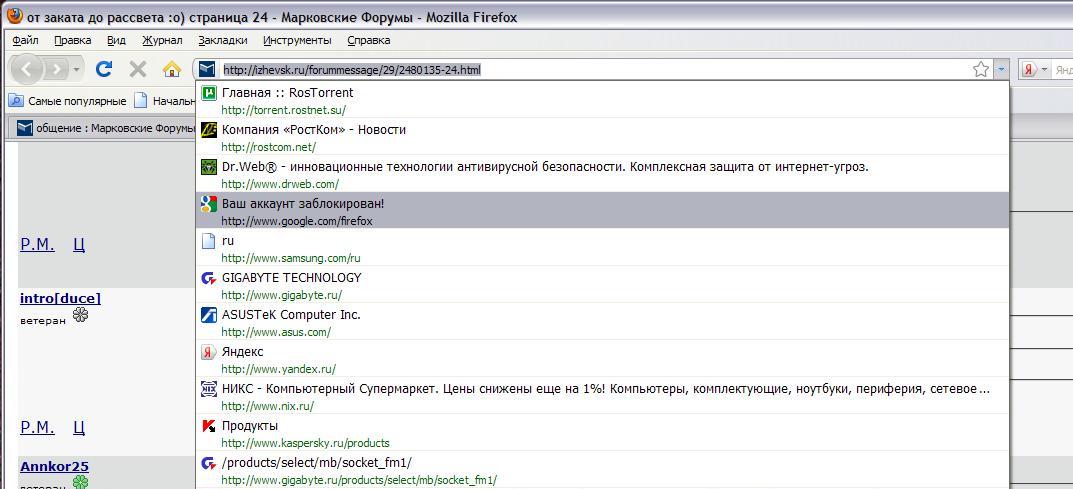Stop loading the page
The width and height of the screenshot is (1073, 489).
[x=138, y=68]
